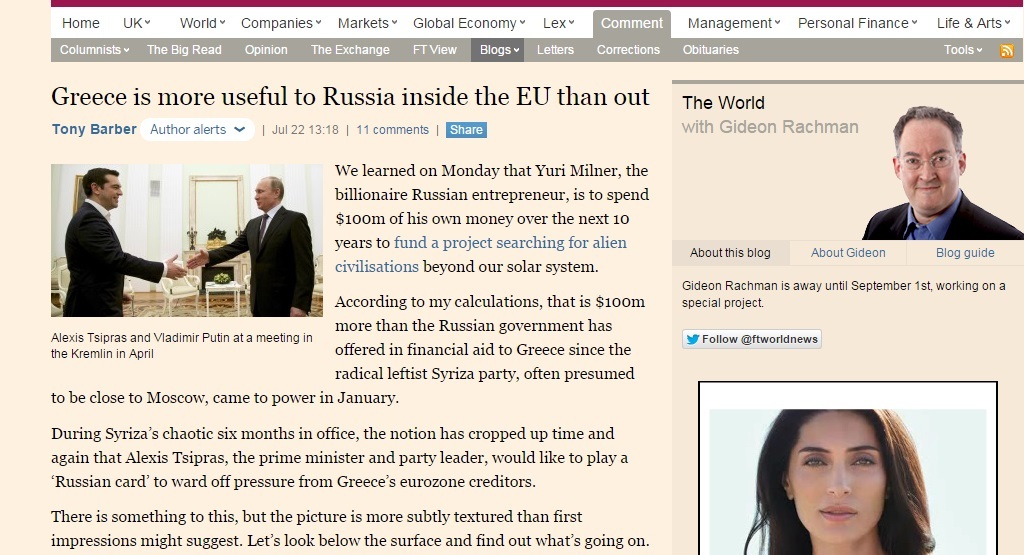Click the Jul 22 13:18 timestamp

305,130
